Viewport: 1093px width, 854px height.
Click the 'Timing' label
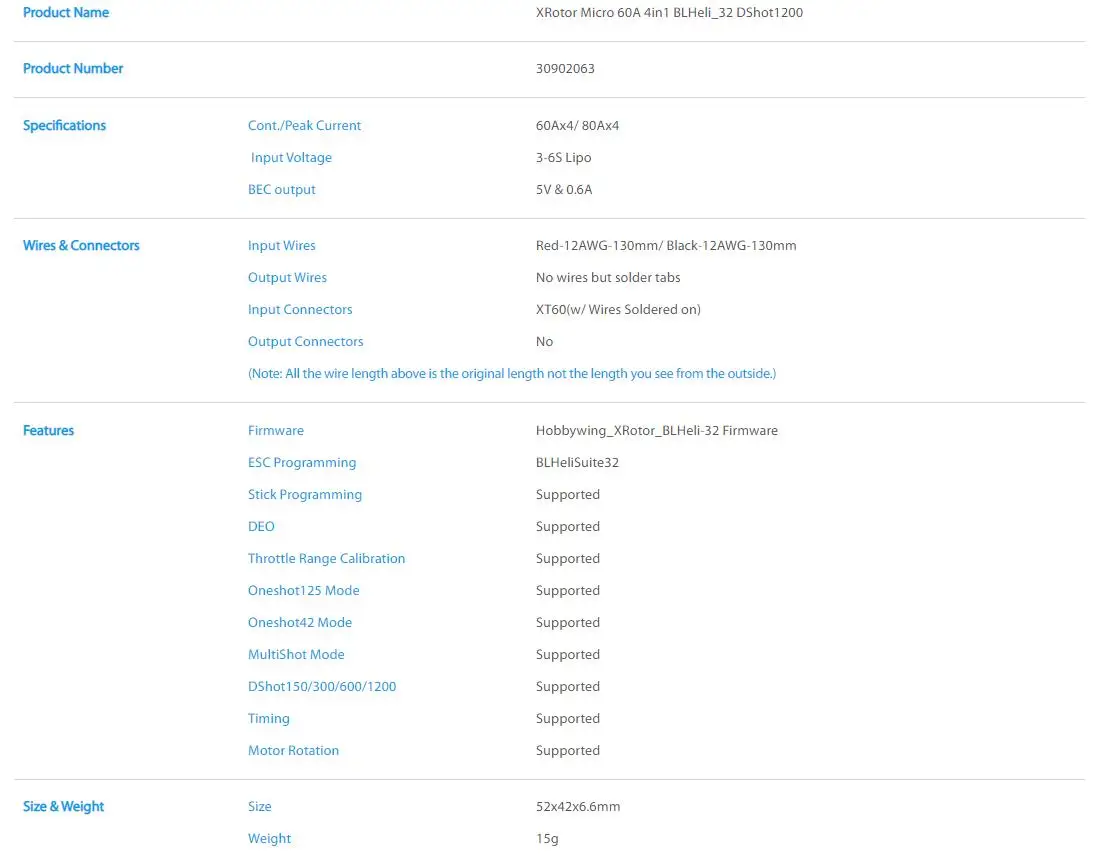tap(268, 719)
